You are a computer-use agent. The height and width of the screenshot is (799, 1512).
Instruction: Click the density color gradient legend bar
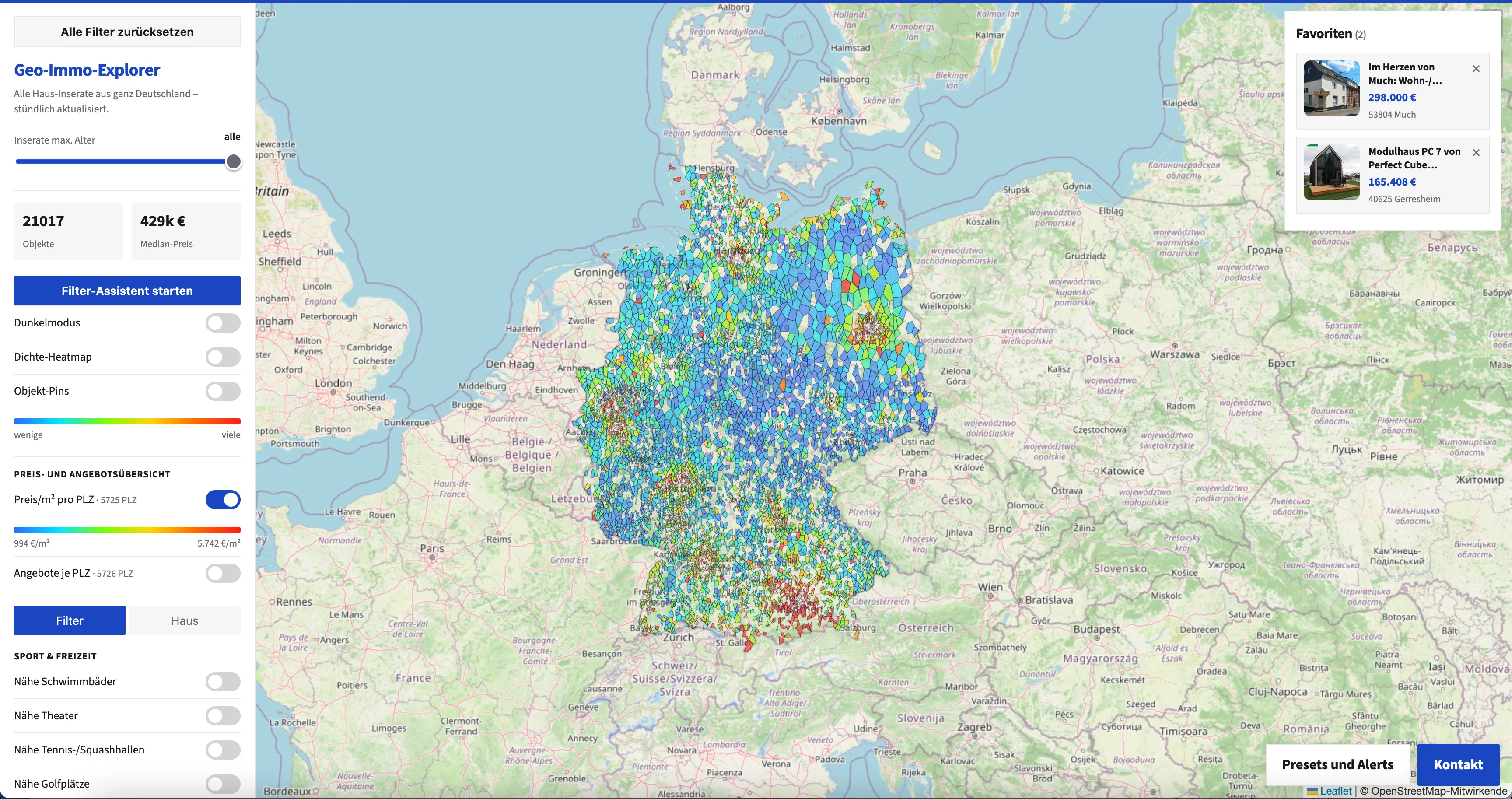point(127,421)
